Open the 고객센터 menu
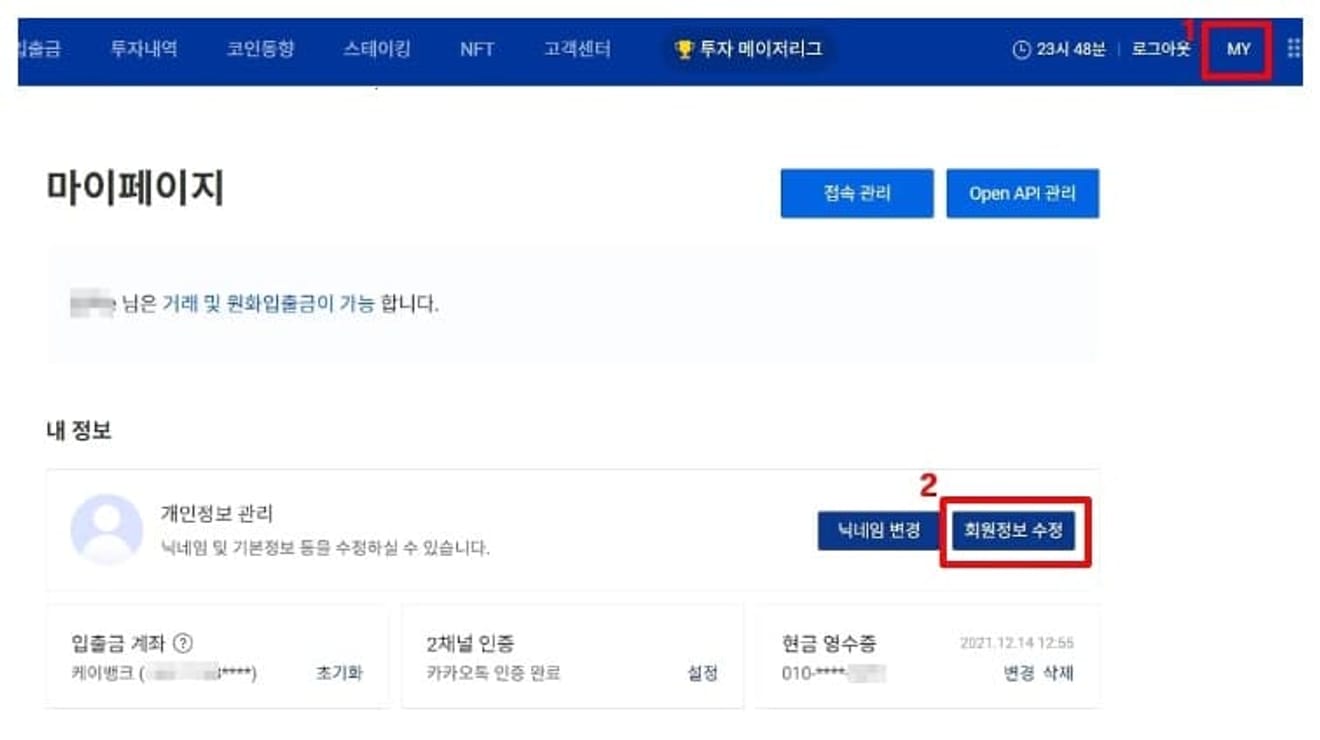 [577, 48]
